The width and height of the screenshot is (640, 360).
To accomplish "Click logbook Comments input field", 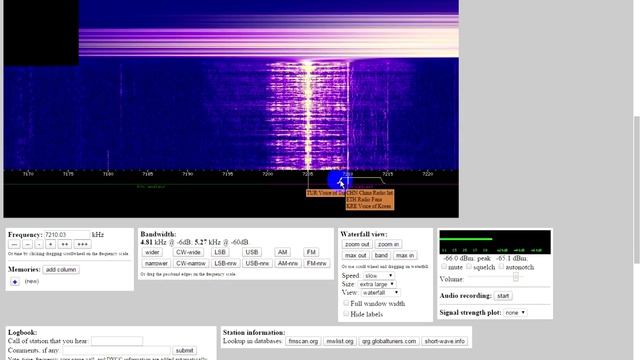I will pyautogui.click(x=116, y=350).
